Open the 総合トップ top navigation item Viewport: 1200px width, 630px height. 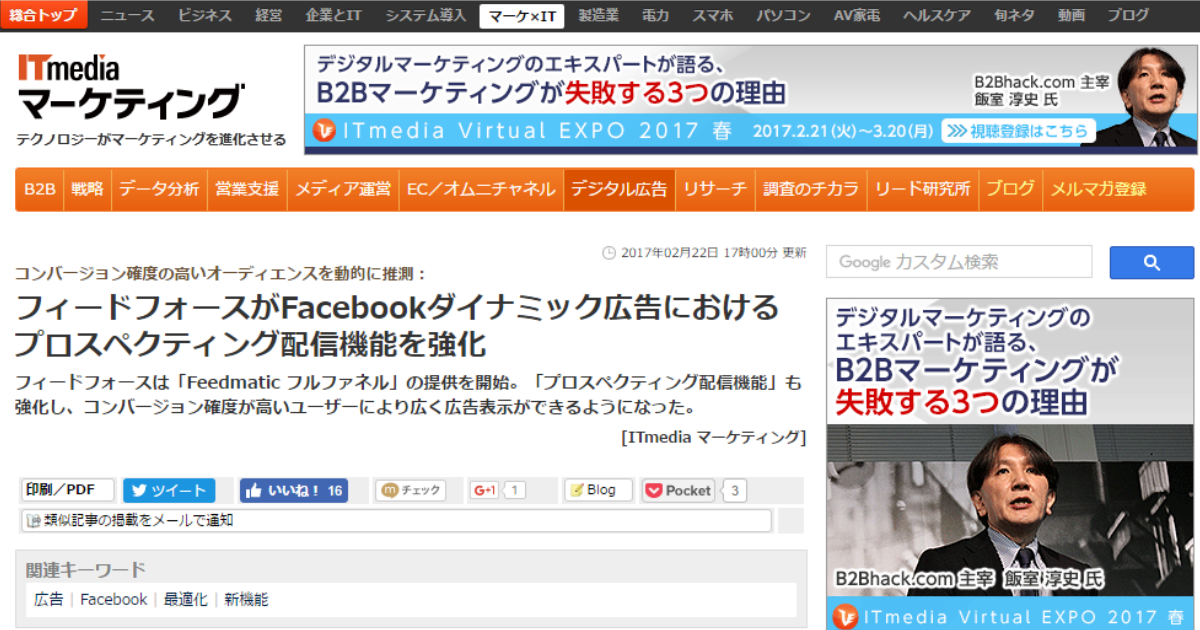(x=44, y=15)
